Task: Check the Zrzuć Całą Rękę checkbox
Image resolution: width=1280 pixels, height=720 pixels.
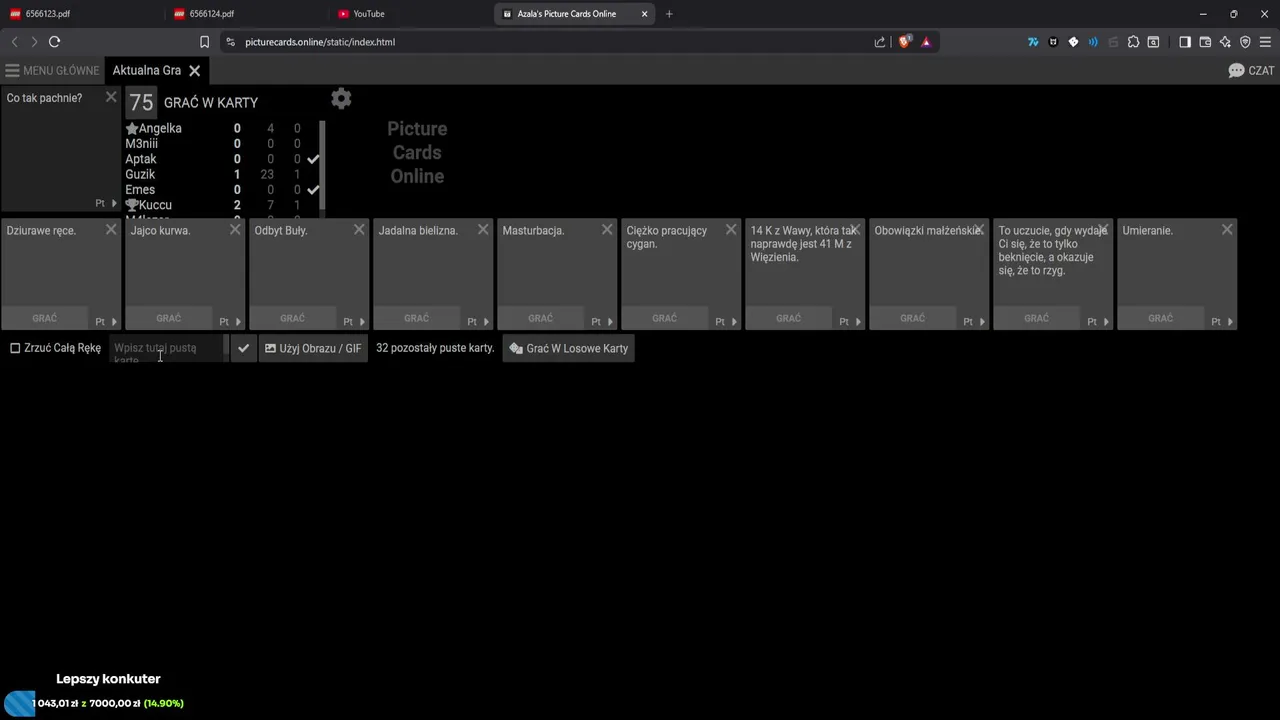Action: (15, 348)
